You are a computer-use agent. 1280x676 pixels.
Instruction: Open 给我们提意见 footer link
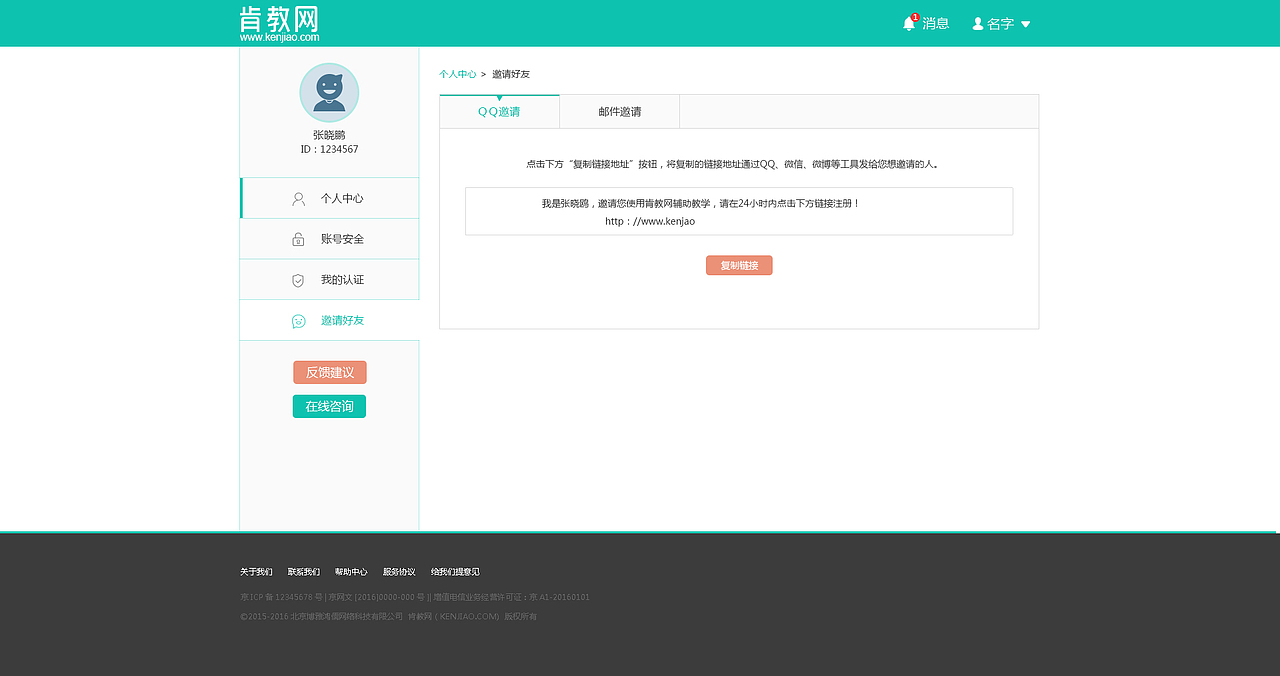tap(455, 572)
